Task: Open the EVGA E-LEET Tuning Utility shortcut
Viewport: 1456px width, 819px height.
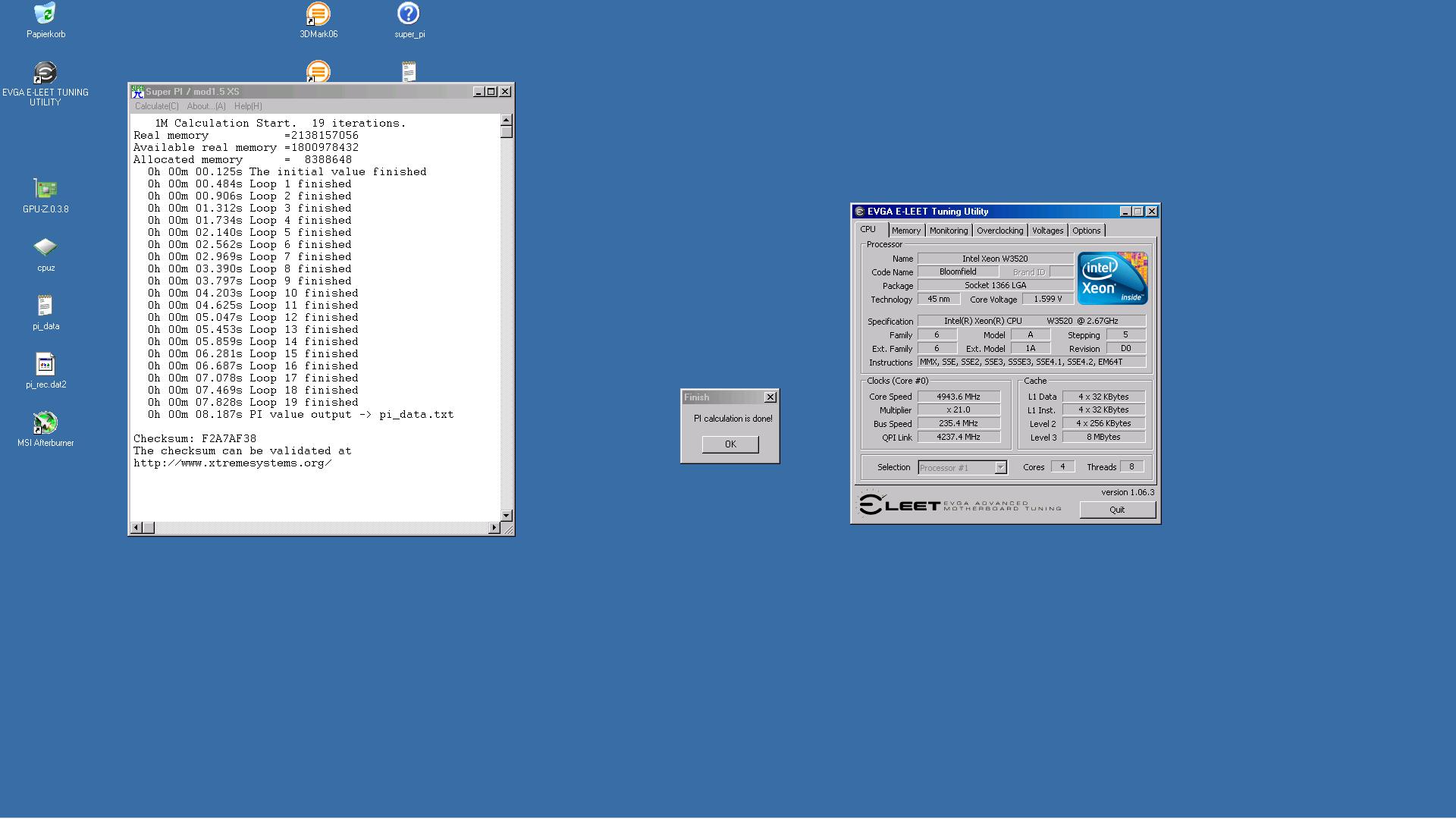Action: [45, 74]
